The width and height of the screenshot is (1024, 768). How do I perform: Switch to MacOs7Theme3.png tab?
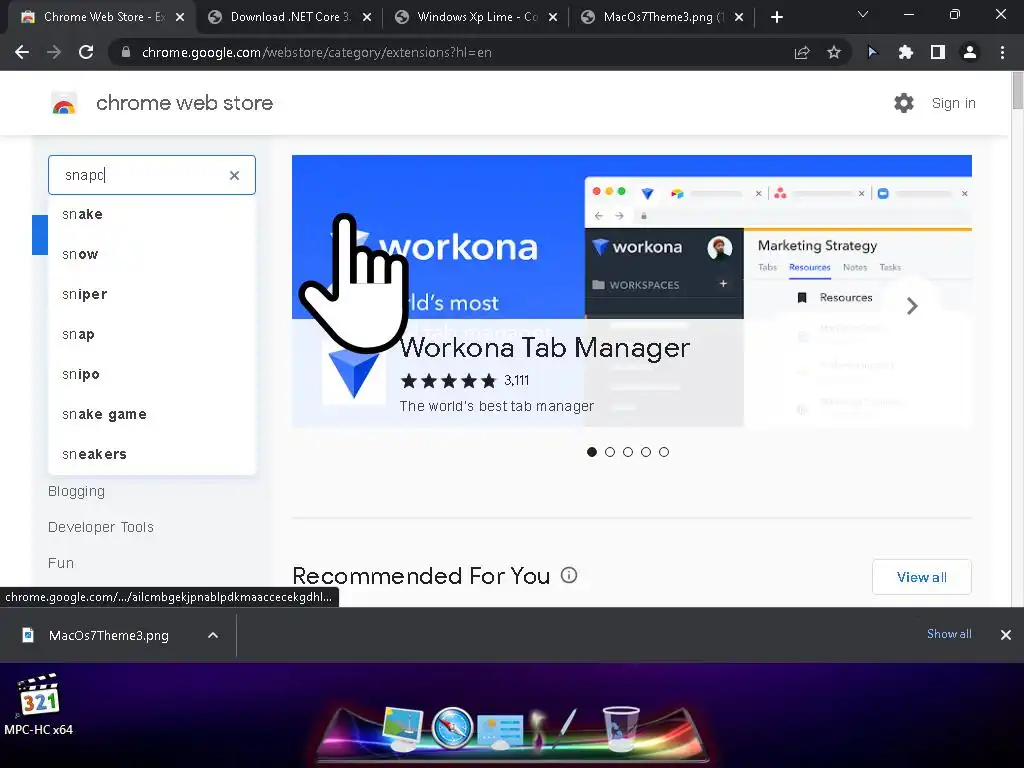coord(664,17)
